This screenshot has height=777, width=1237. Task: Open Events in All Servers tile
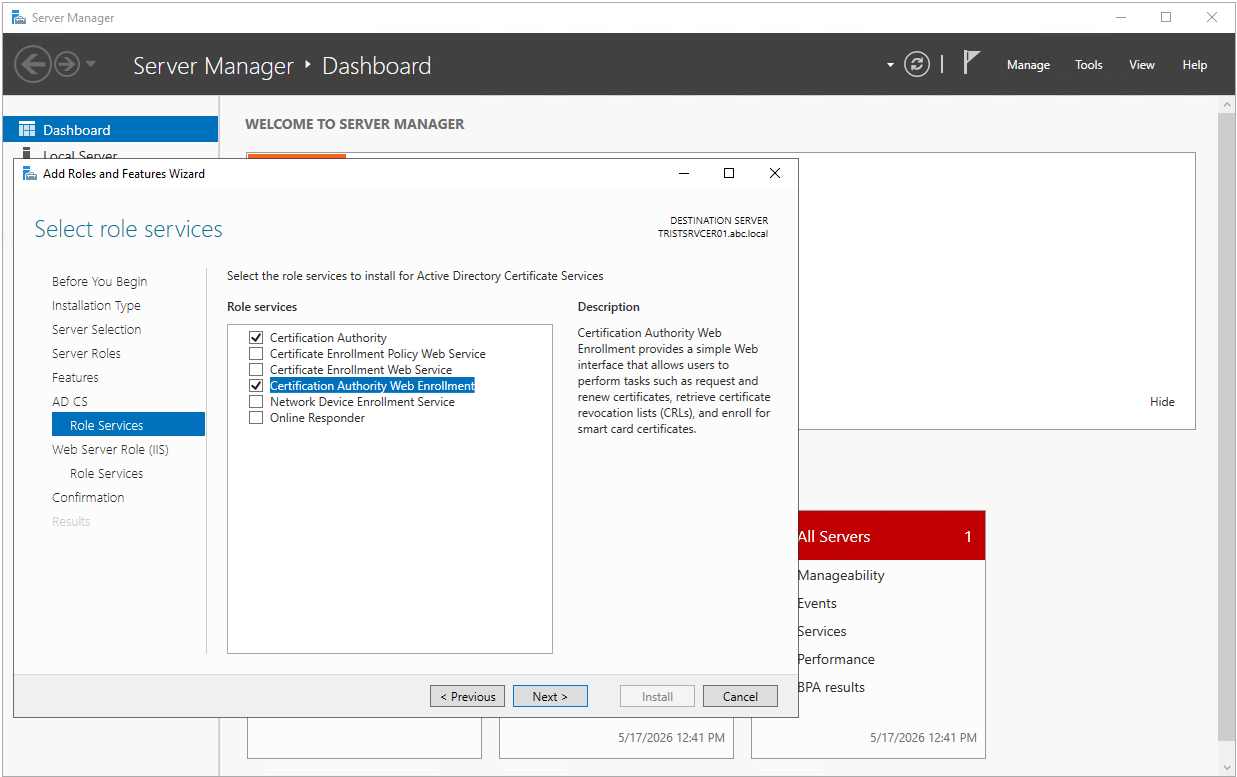click(817, 603)
